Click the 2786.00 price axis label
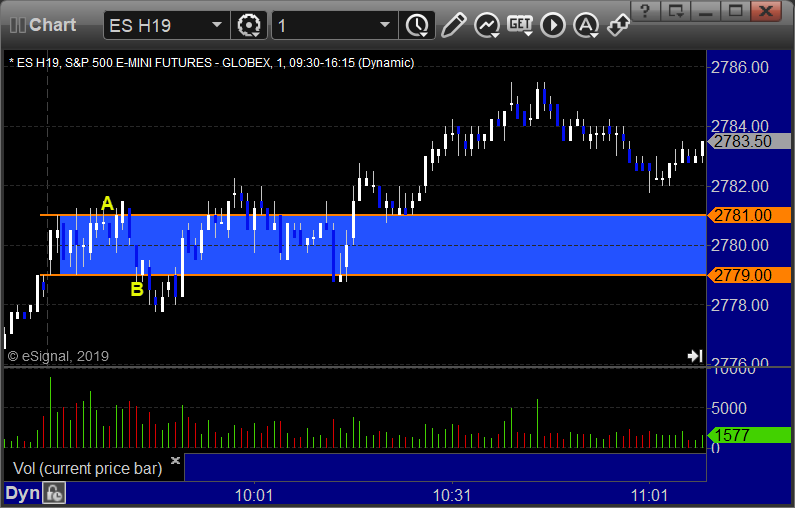Image resolution: width=795 pixels, height=508 pixels. click(x=740, y=67)
